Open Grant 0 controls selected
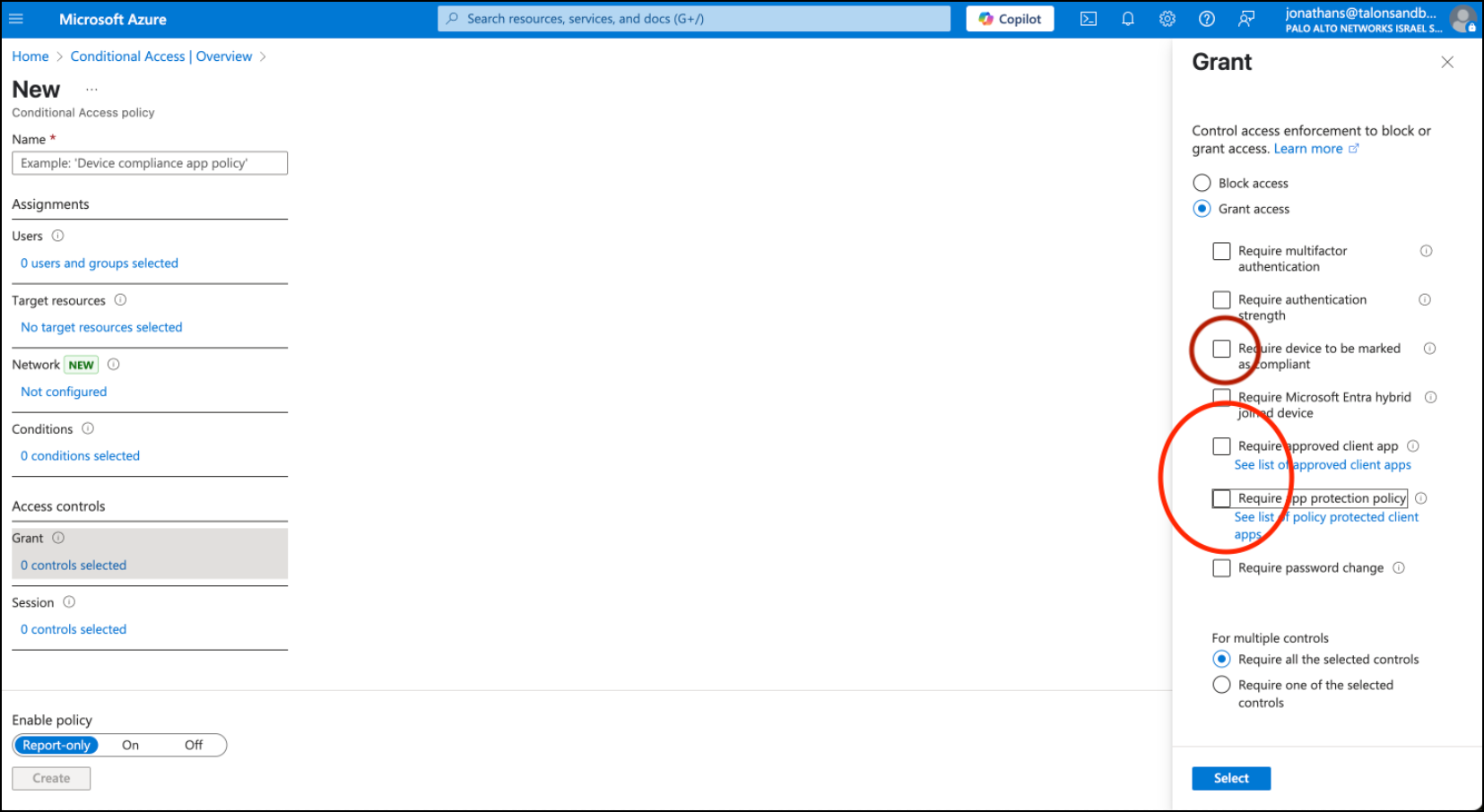1484x812 pixels. coord(74,566)
